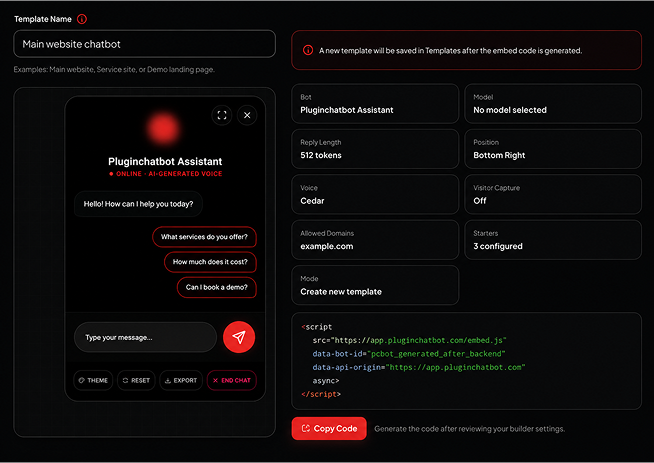
Task: Click the EXPORT button
Action: [181, 380]
